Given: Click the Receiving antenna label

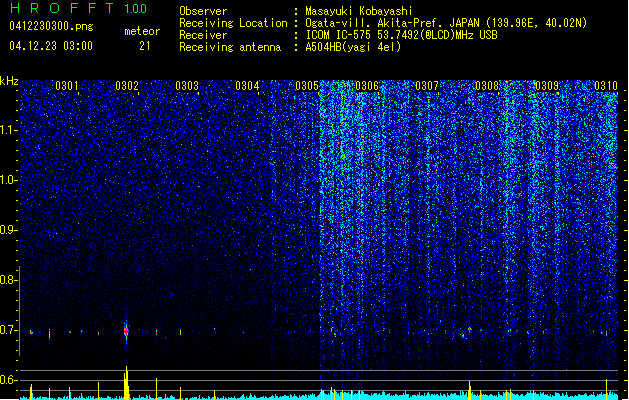Looking at the screenshot, I should click(230, 47).
